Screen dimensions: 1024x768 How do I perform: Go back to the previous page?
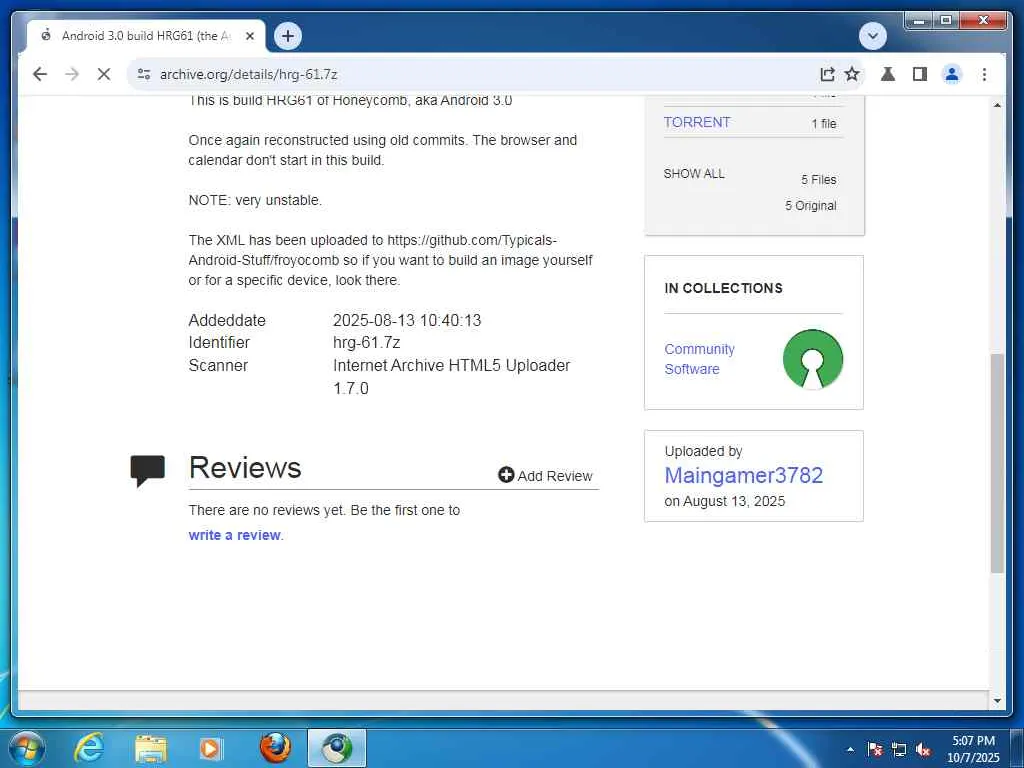[40, 74]
